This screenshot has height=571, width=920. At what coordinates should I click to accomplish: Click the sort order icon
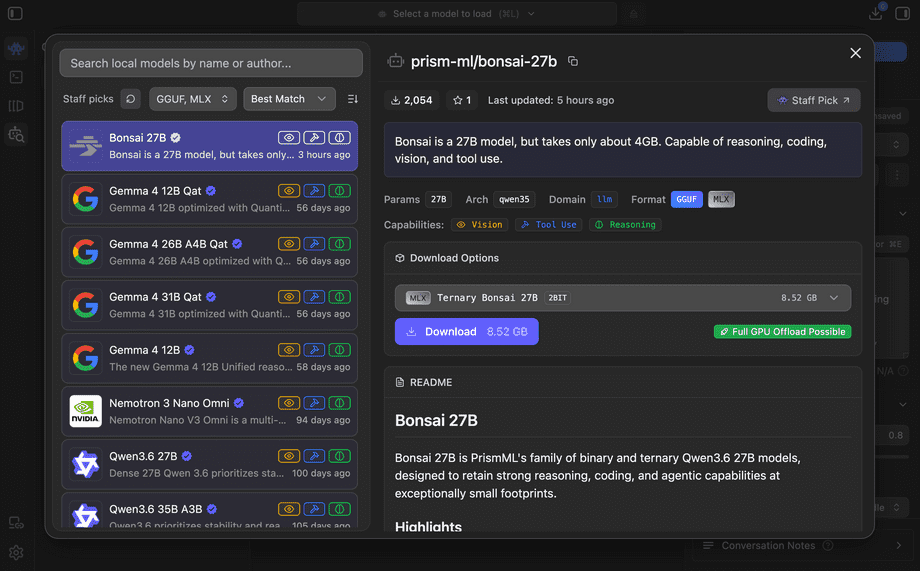click(353, 99)
